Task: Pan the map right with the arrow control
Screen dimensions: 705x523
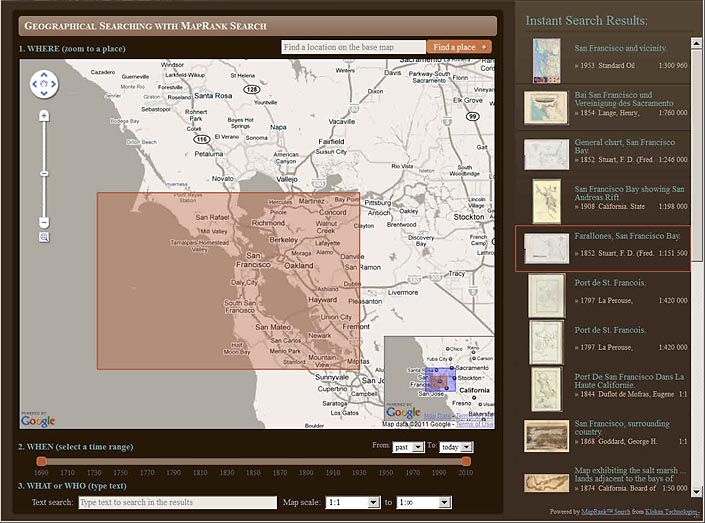Action: (53, 85)
